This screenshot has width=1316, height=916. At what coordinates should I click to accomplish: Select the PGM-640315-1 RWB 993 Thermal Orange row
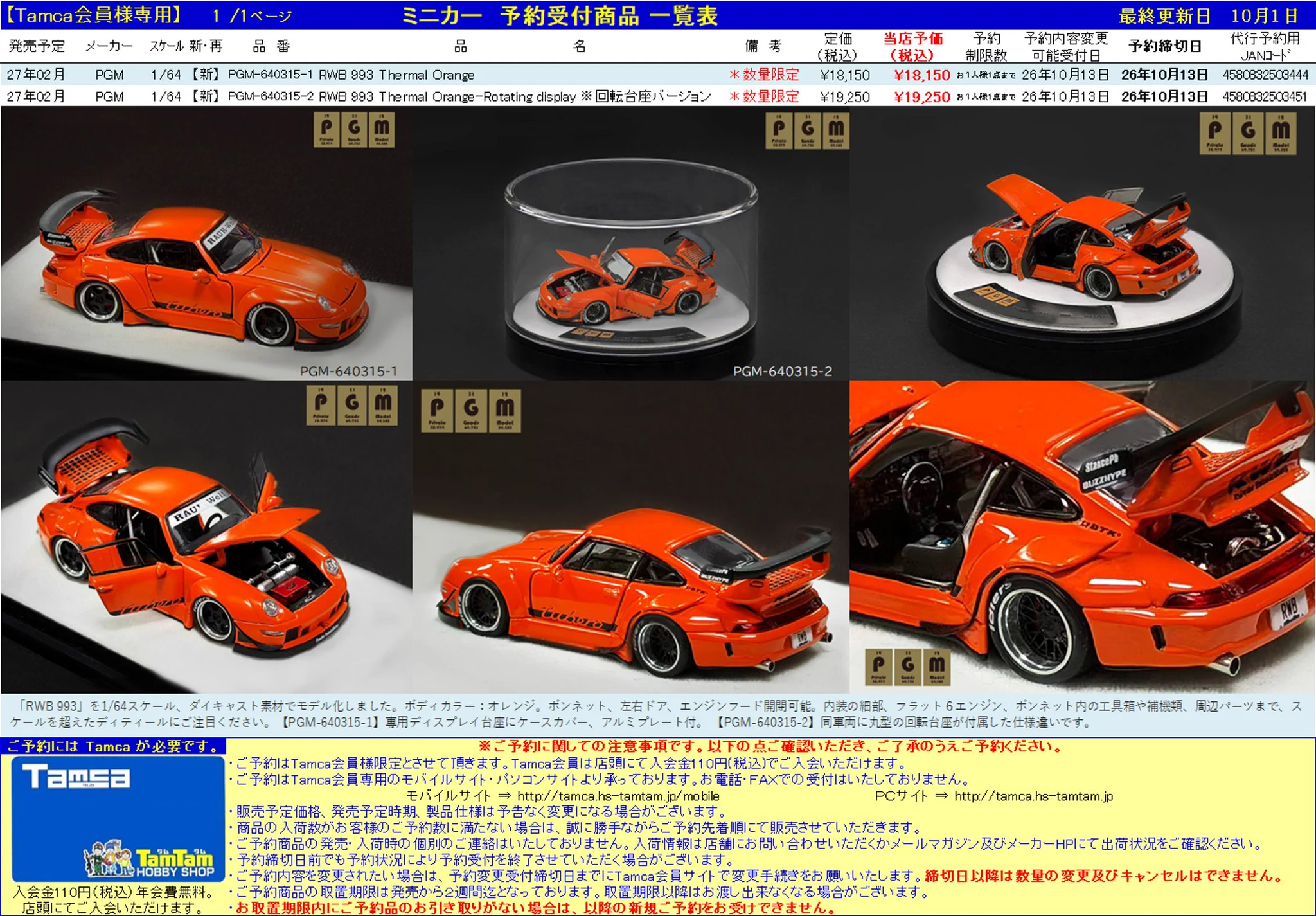coord(657,75)
